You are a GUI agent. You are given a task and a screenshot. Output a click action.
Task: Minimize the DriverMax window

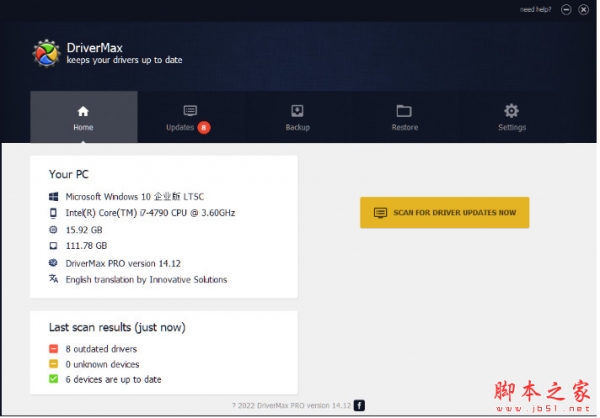566,10
